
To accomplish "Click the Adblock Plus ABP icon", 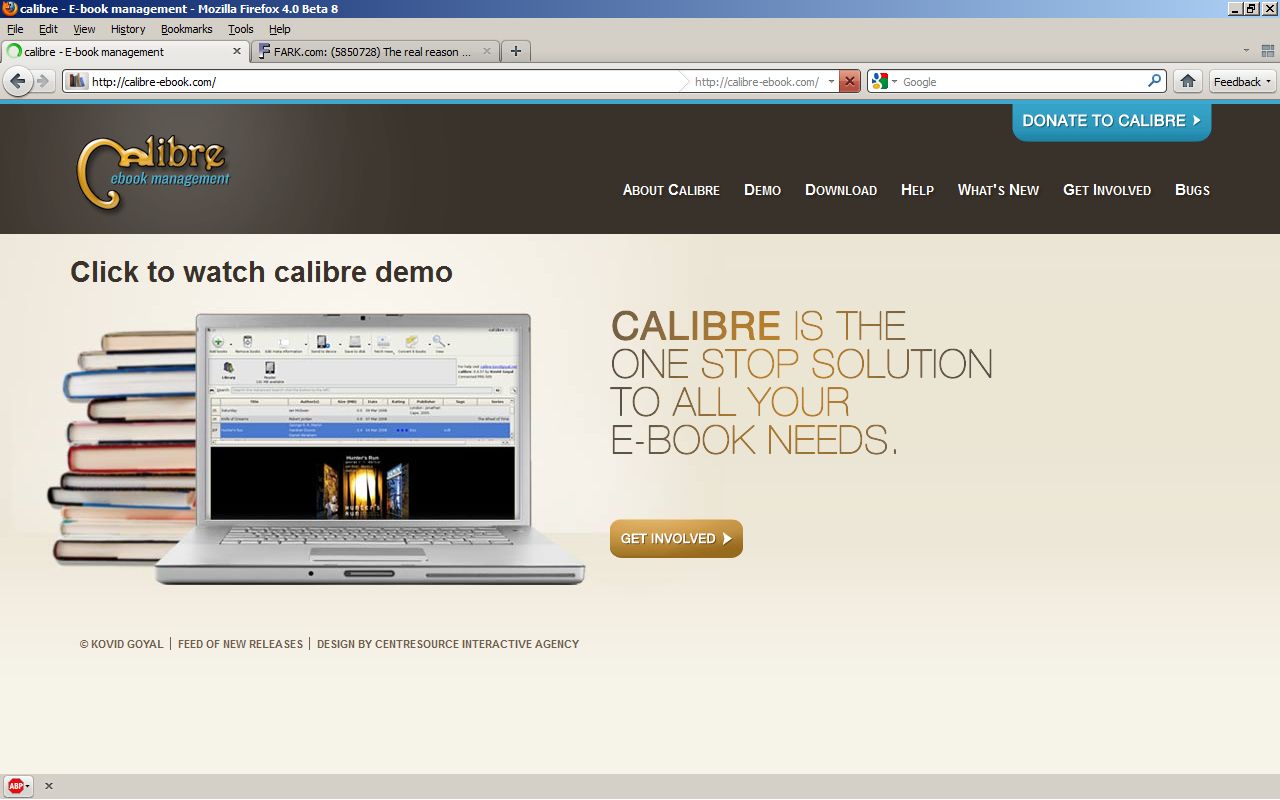I will 15,786.
